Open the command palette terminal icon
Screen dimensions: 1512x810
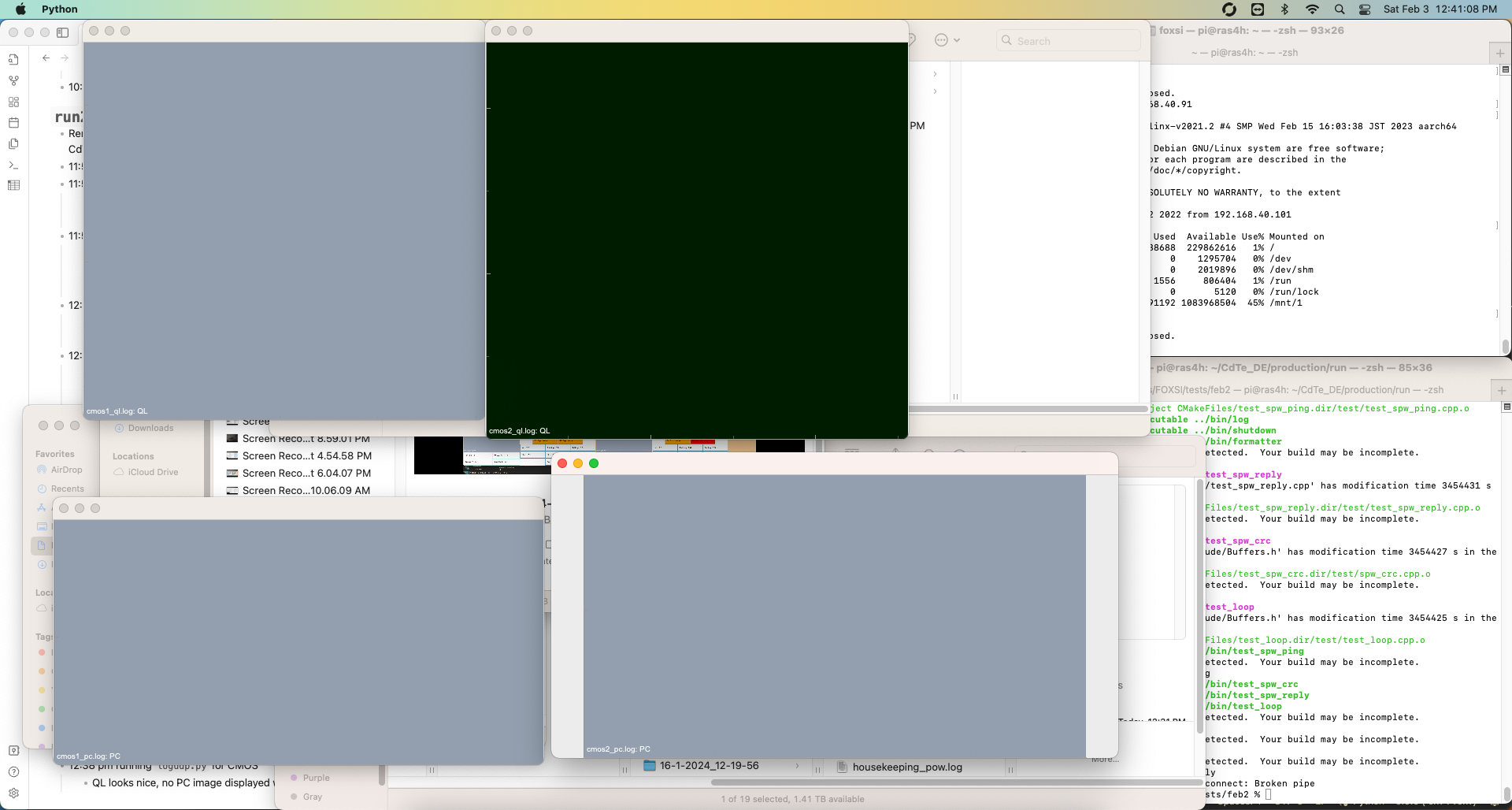[13, 165]
